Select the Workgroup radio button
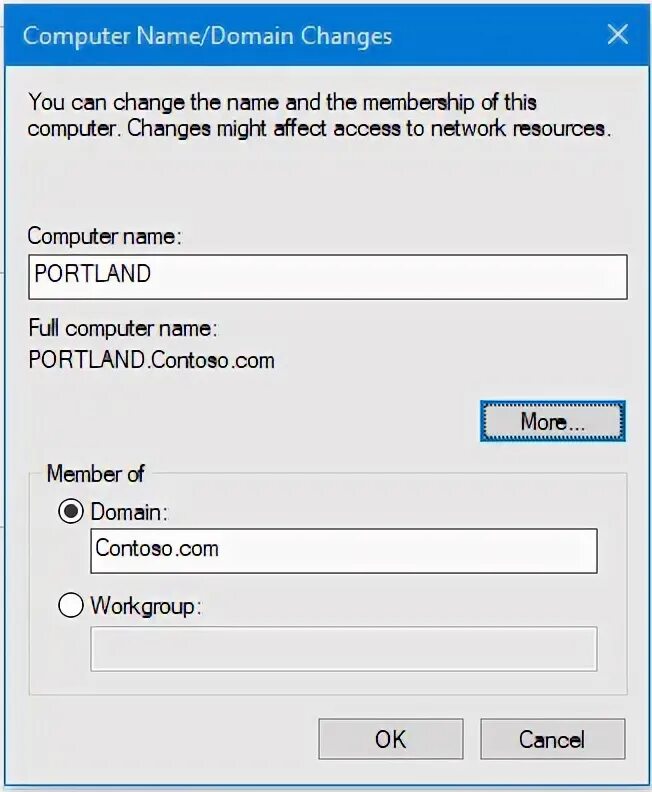Image resolution: width=652 pixels, height=792 pixels. (71, 605)
